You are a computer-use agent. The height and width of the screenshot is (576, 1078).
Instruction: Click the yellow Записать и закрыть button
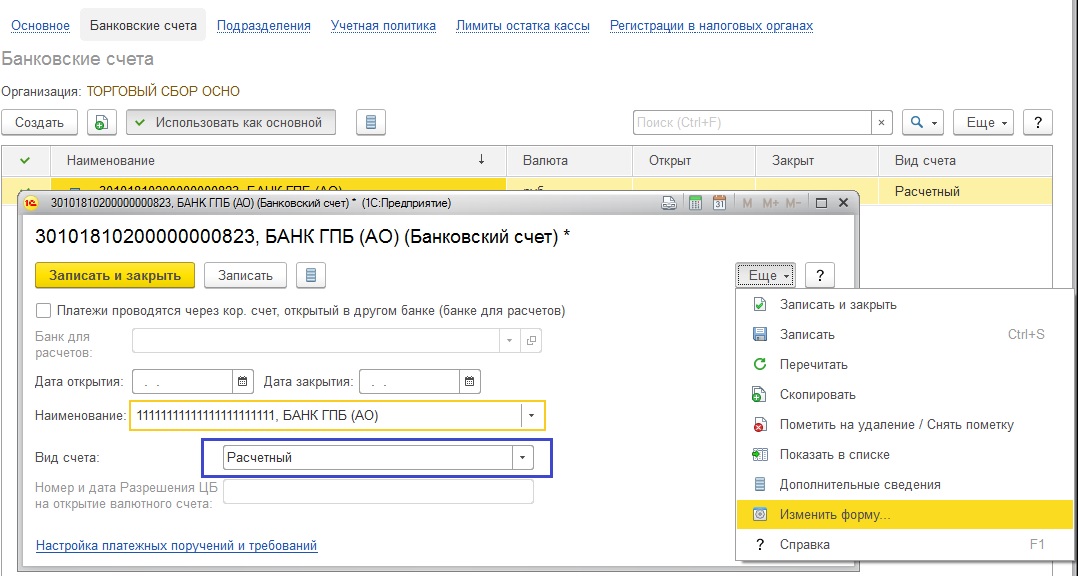coord(115,275)
